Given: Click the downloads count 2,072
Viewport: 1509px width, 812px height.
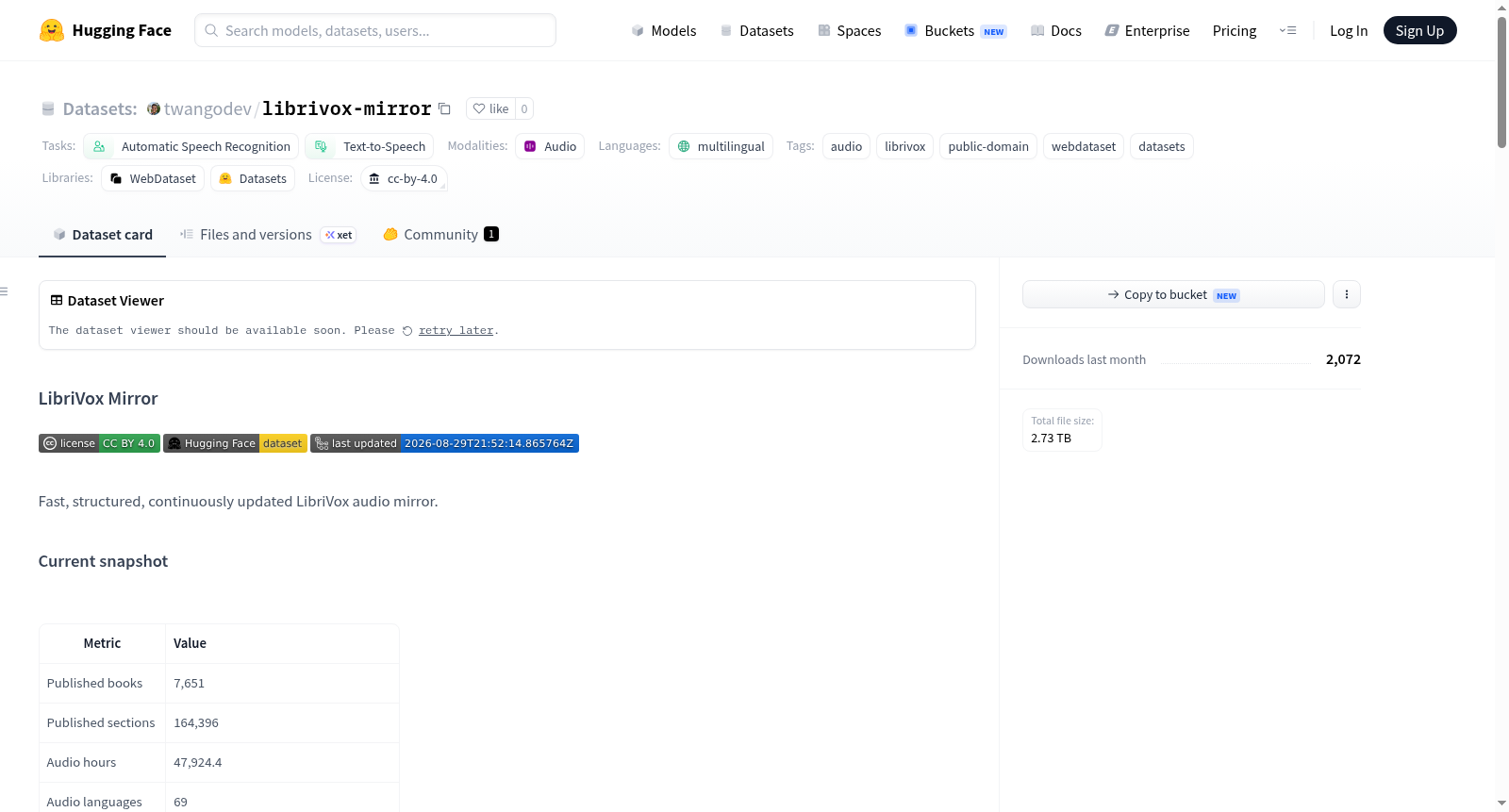Looking at the screenshot, I should coord(1343,359).
